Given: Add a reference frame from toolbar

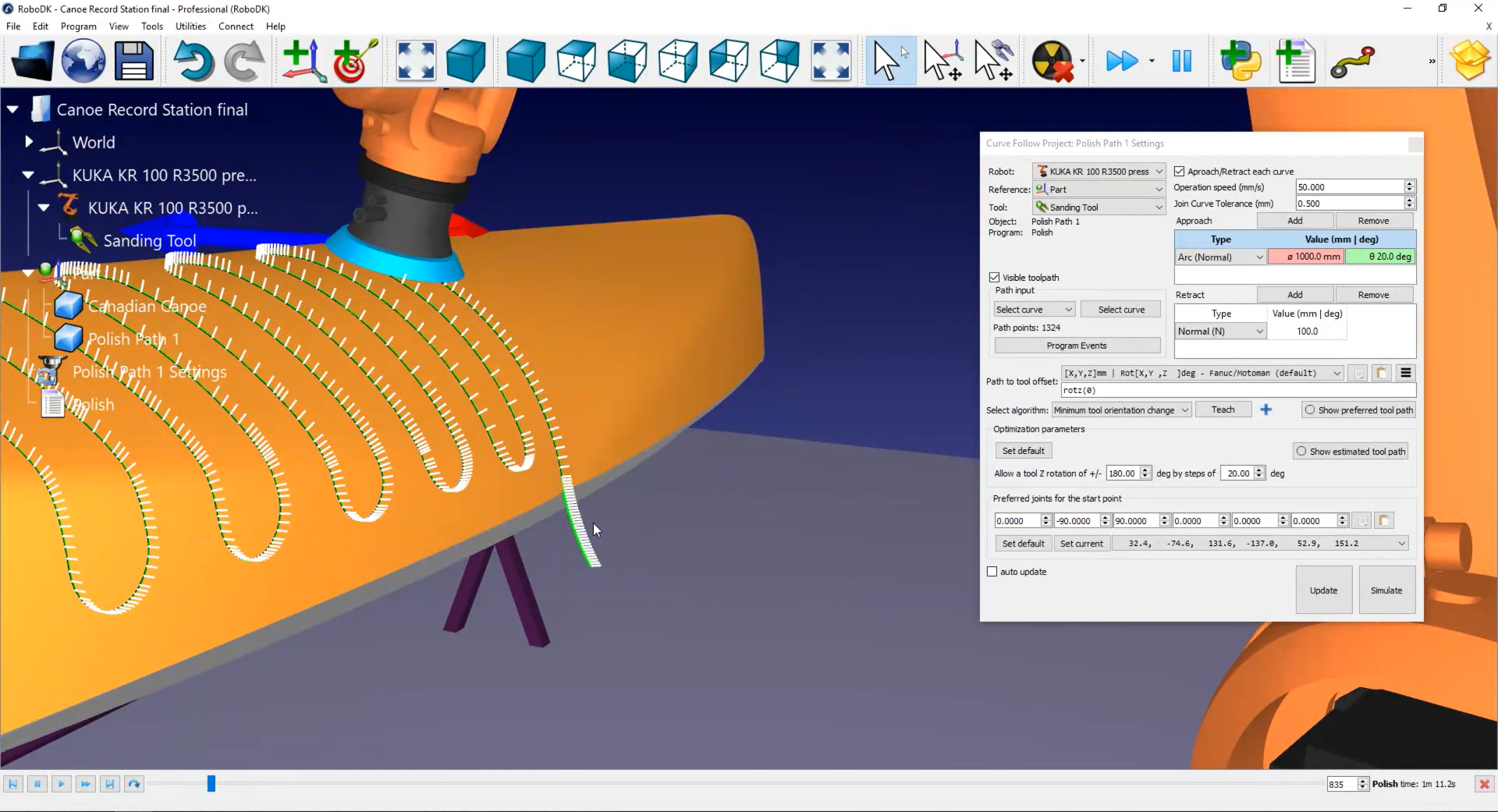Looking at the screenshot, I should (x=304, y=61).
